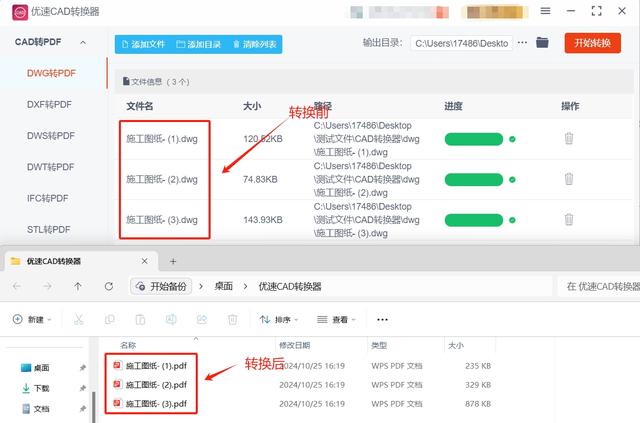Click the 添加目录 button
The height and width of the screenshot is (423, 640).
click(x=199, y=44)
